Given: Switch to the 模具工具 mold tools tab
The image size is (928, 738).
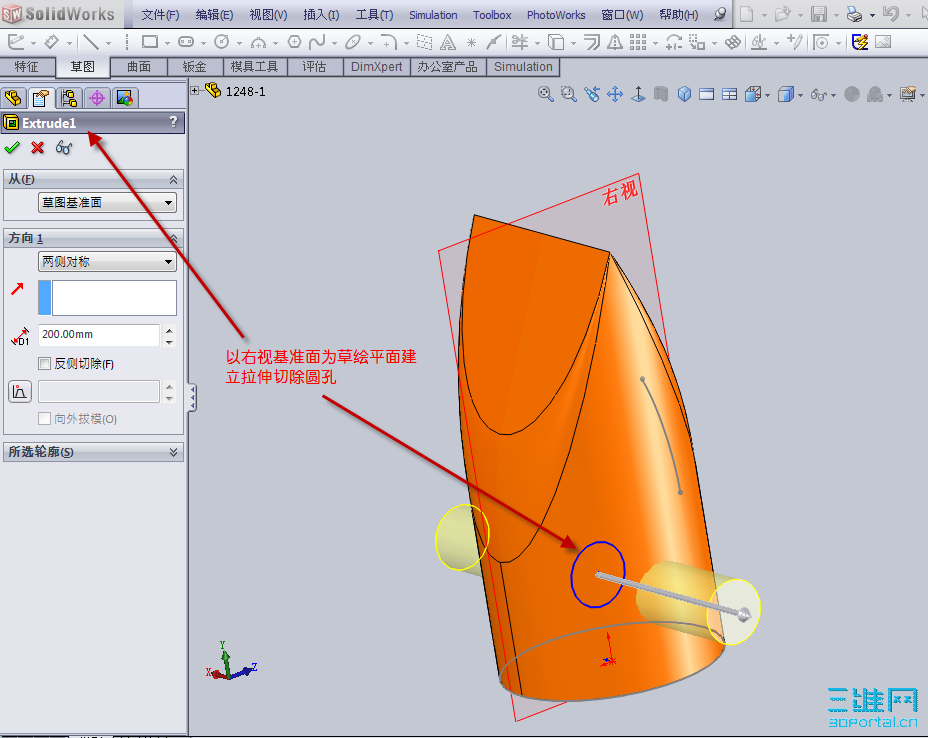Looking at the screenshot, I should click(x=254, y=67).
